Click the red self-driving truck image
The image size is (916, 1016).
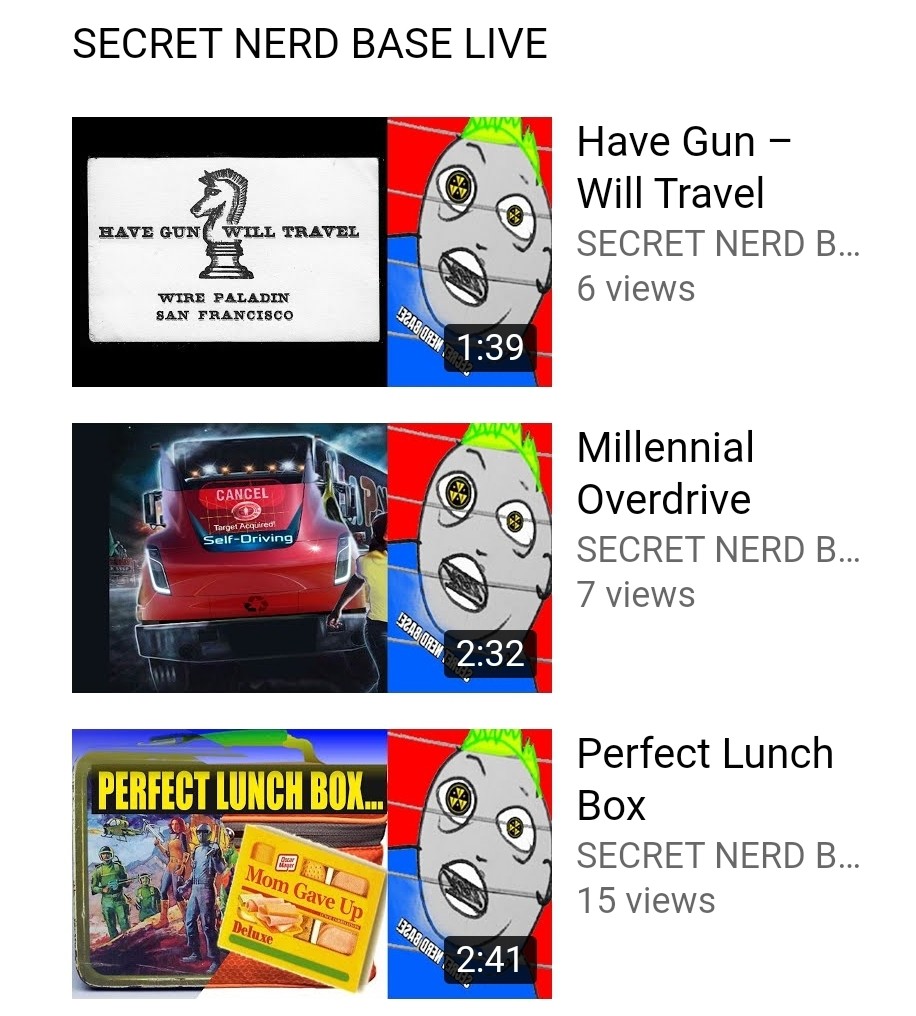click(245, 558)
